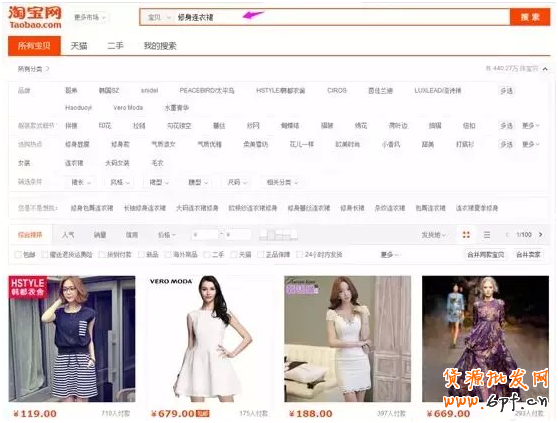This screenshot has width=558, height=423.
Task: Open the 宝贝 search type dropdown
Action: click(x=159, y=17)
